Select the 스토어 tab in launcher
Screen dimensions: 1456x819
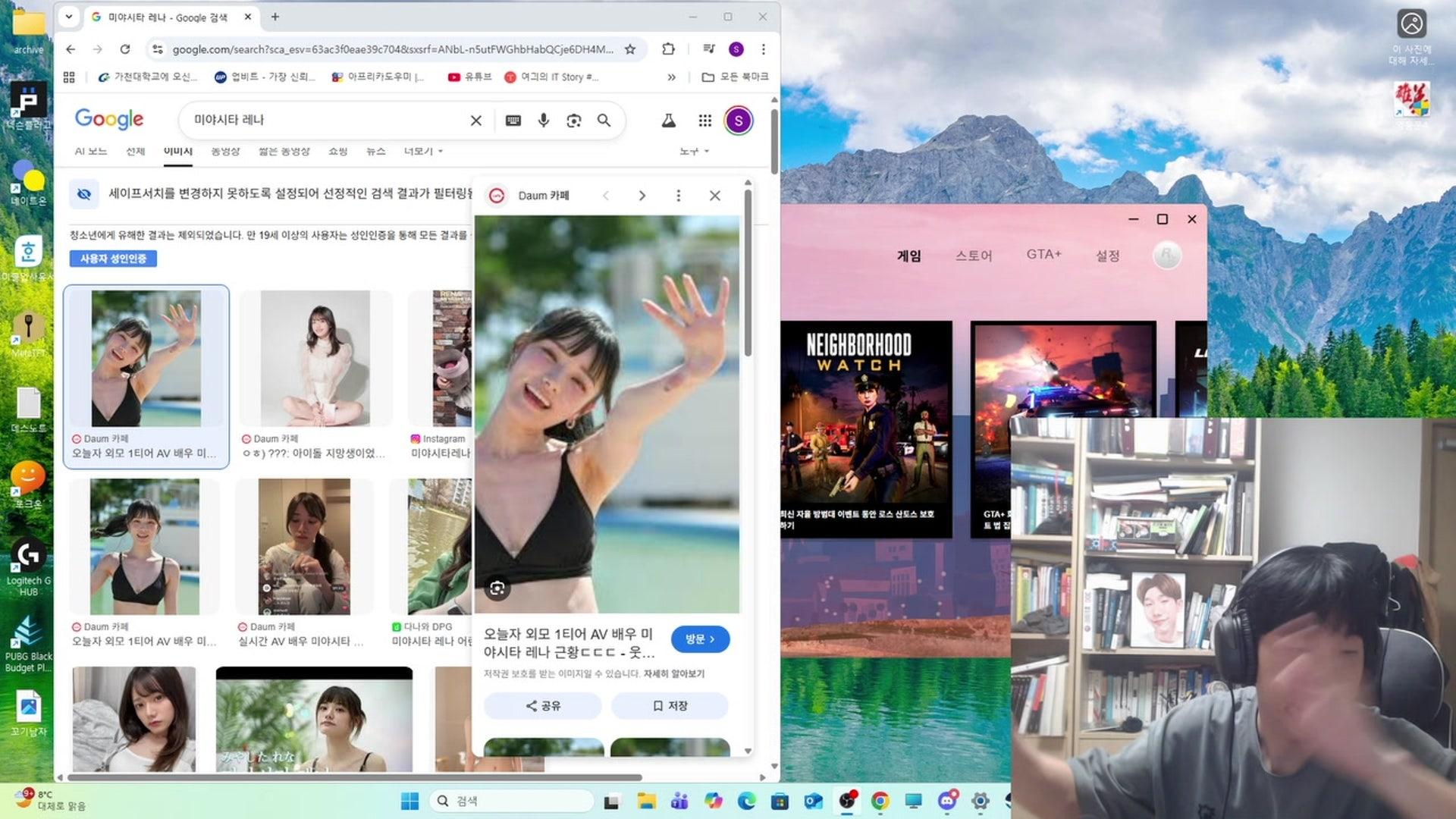[x=973, y=256]
